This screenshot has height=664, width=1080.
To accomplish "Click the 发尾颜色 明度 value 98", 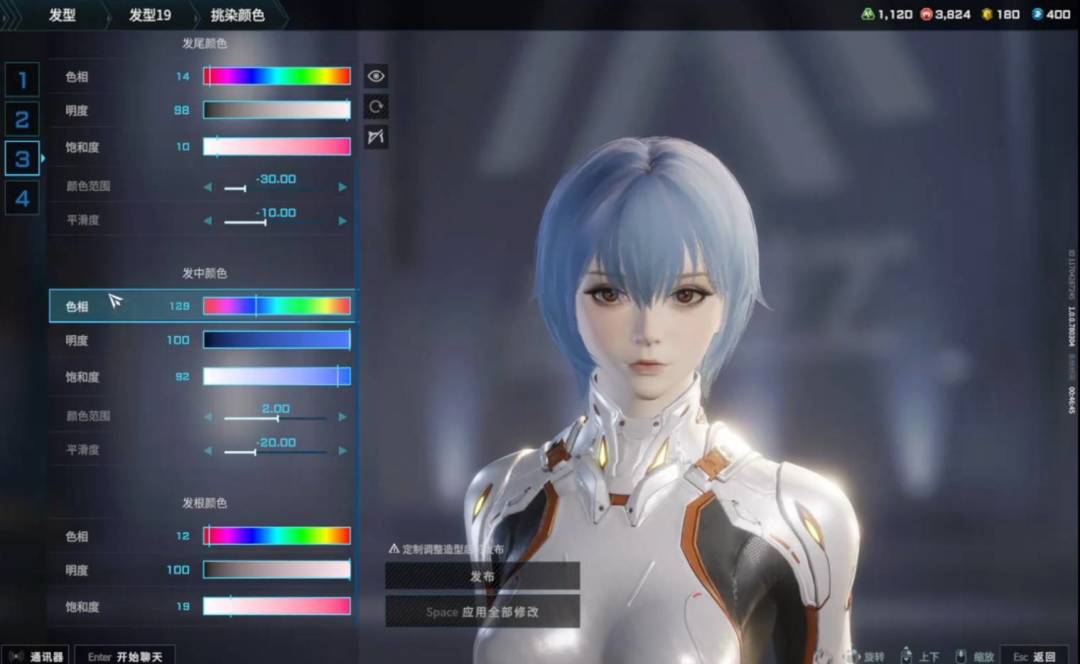I will click(x=181, y=110).
